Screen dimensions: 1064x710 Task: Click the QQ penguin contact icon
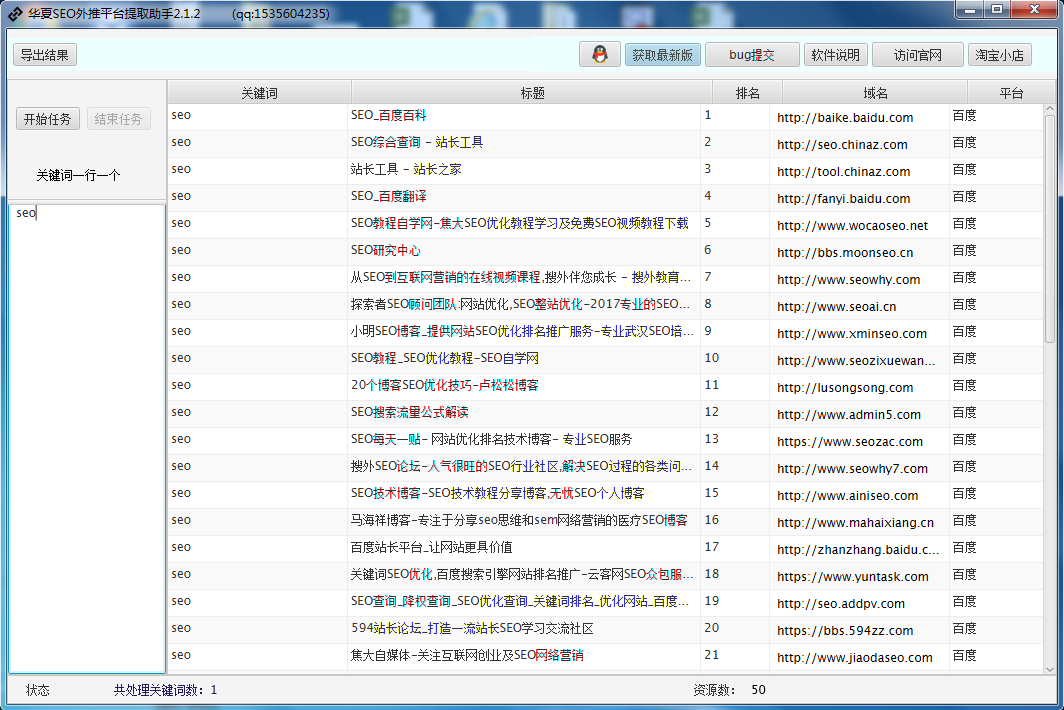(x=599, y=54)
